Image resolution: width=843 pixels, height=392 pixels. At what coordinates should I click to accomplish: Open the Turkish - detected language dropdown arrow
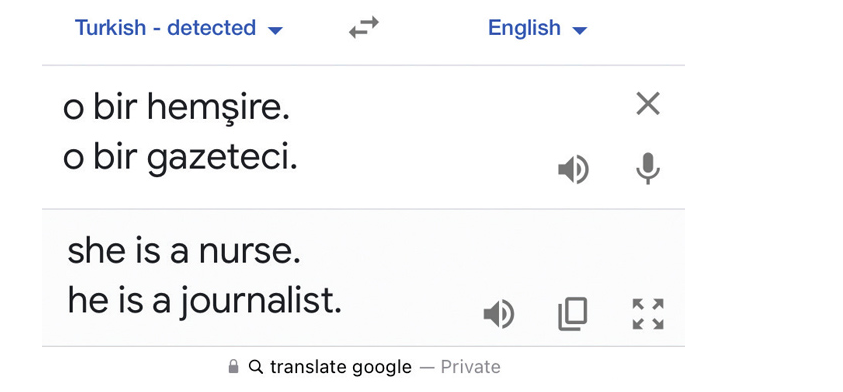(275, 31)
